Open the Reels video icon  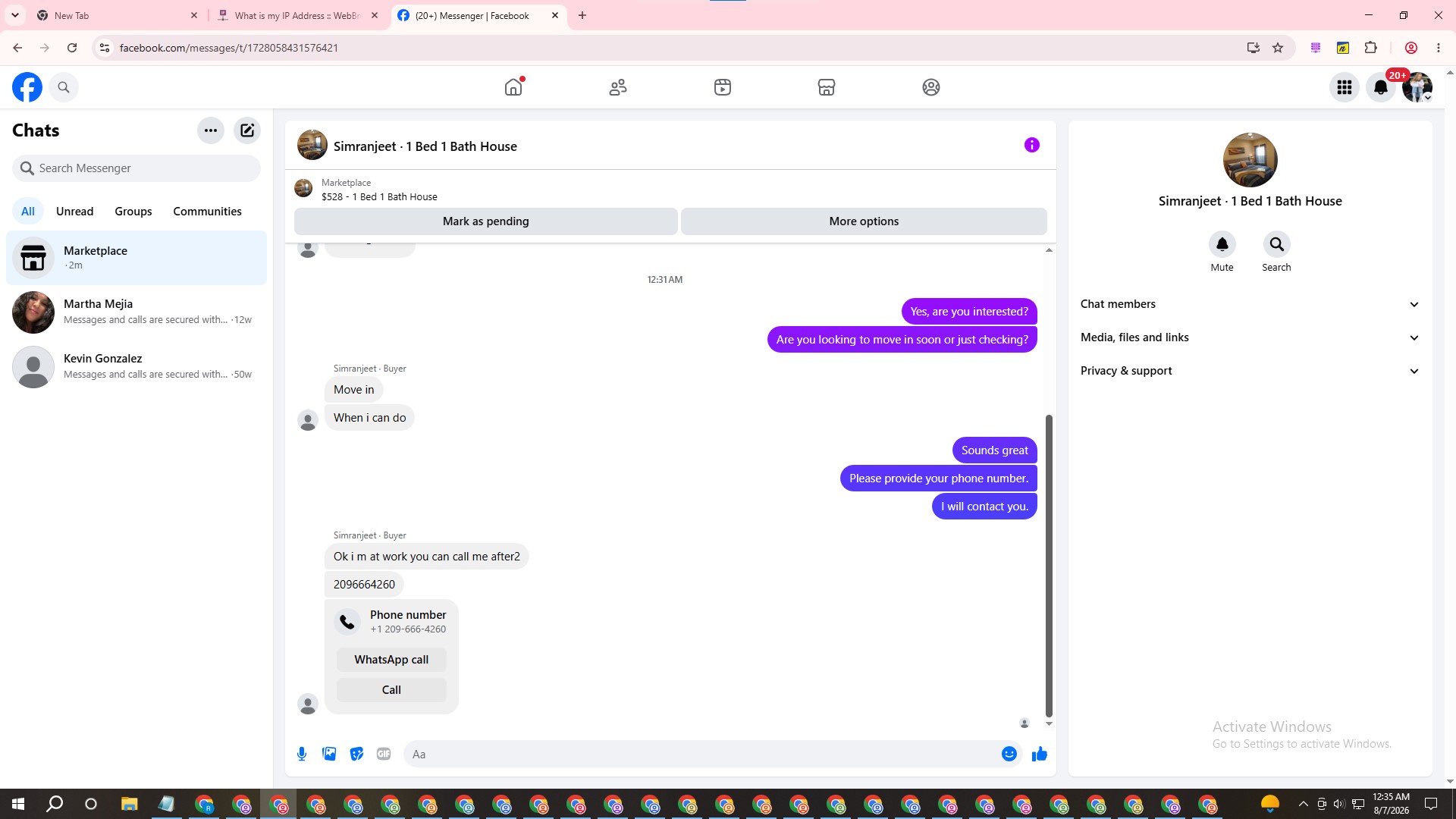[x=723, y=87]
